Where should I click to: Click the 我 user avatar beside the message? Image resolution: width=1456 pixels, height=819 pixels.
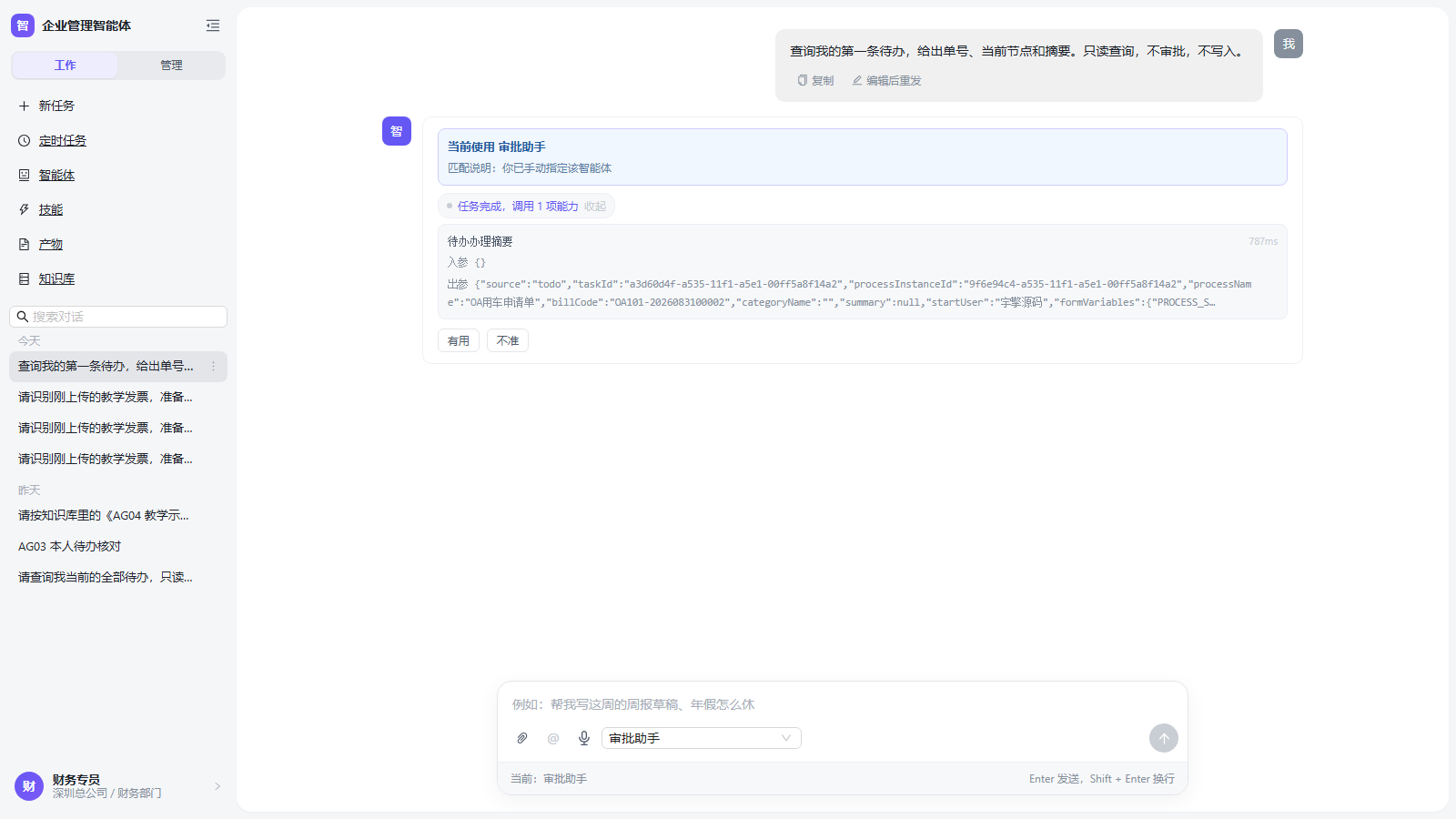click(x=1289, y=44)
